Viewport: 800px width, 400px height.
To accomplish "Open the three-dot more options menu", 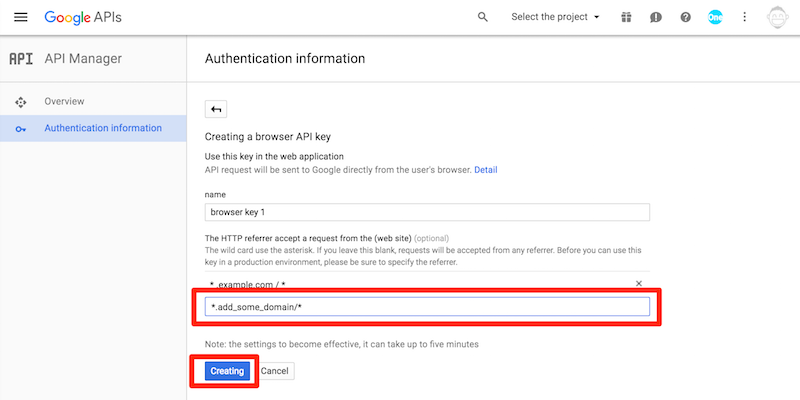I will coord(744,17).
